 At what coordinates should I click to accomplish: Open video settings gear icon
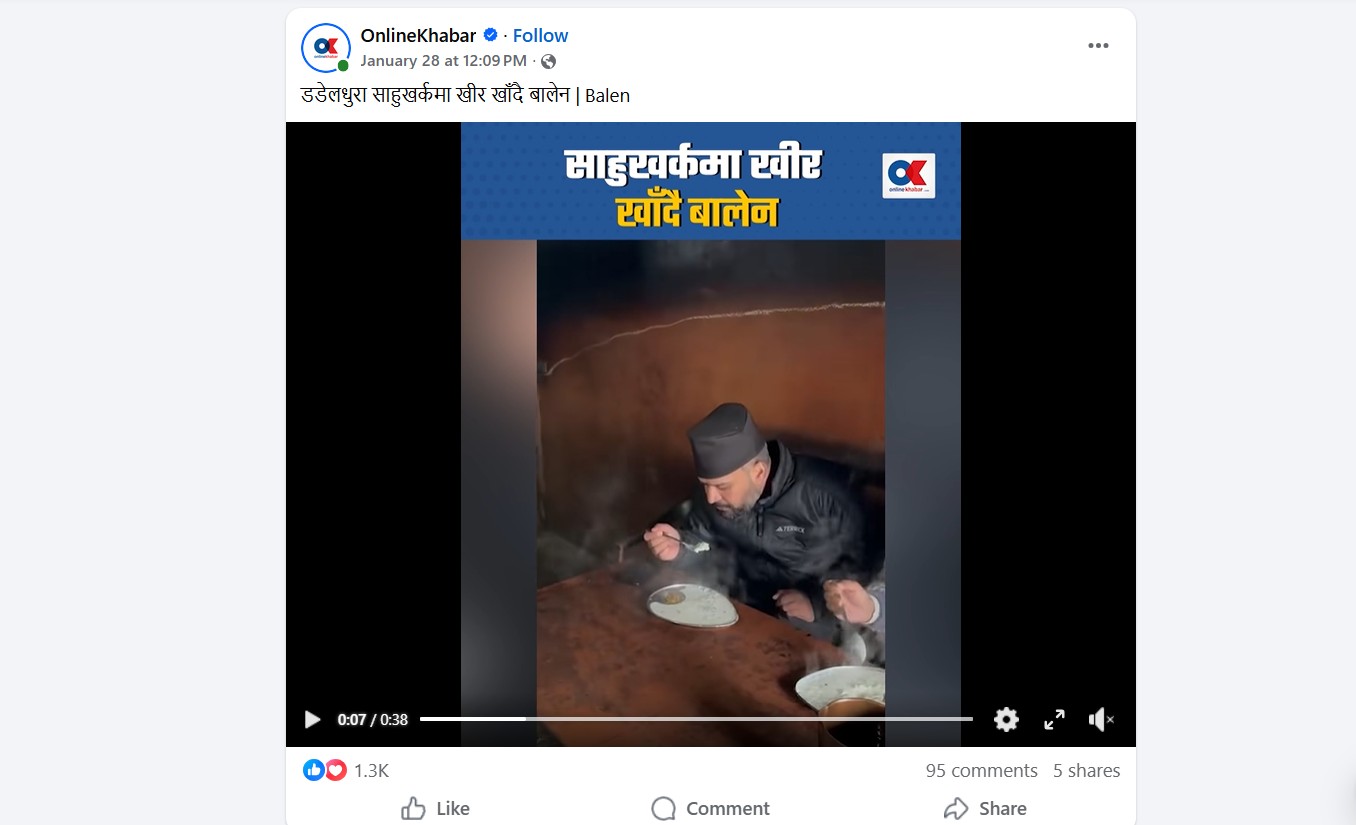pyautogui.click(x=1006, y=719)
